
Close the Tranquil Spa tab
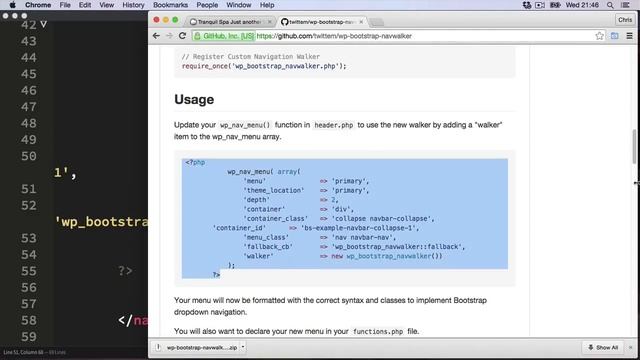point(269,22)
